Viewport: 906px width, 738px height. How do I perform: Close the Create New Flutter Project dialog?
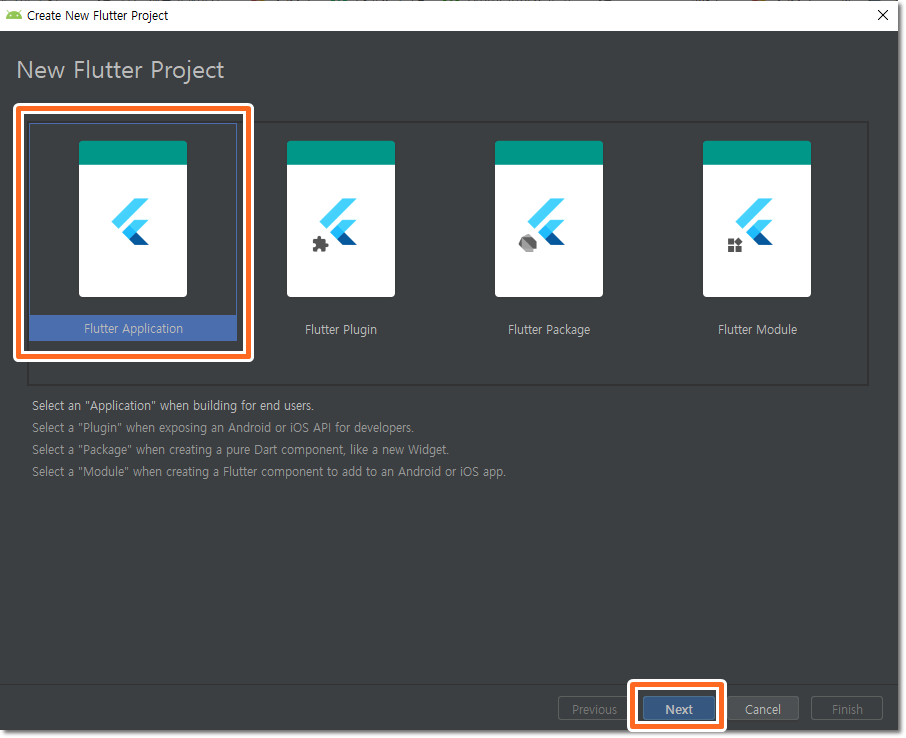pyautogui.click(x=883, y=15)
